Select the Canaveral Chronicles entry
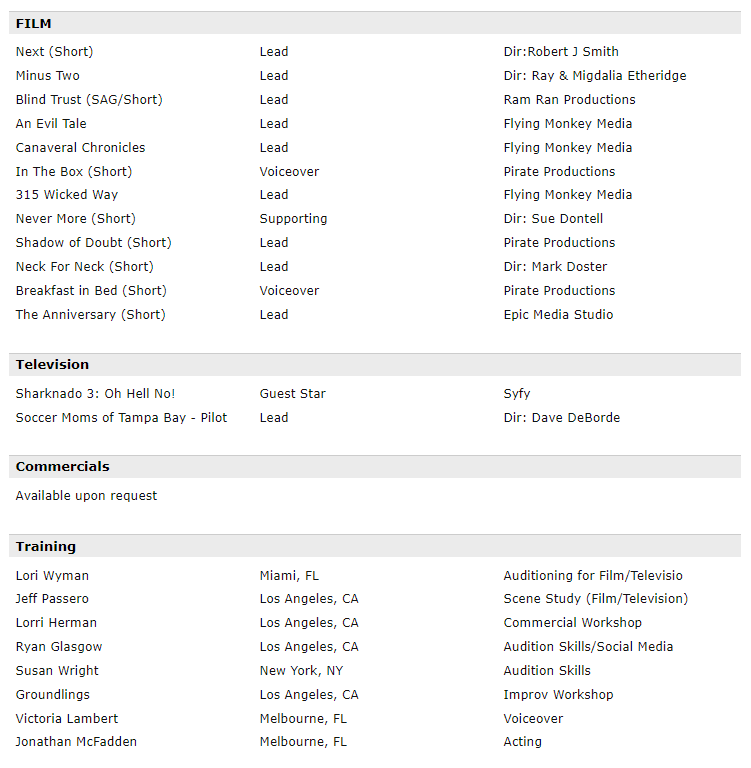Screen dimensions: 751x768 [x=80, y=147]
